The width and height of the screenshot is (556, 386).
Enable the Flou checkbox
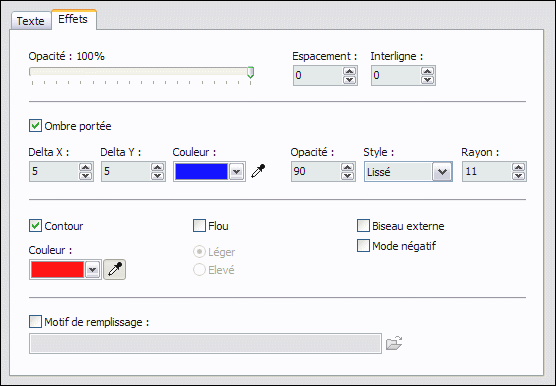(x=199, y=226)
